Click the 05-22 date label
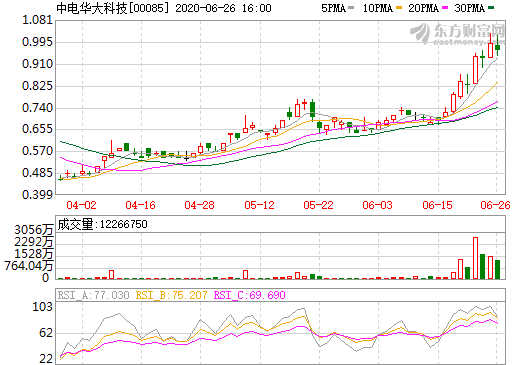Image resolution: width=520 pixels, height=365 pixels. pos(318,205)
